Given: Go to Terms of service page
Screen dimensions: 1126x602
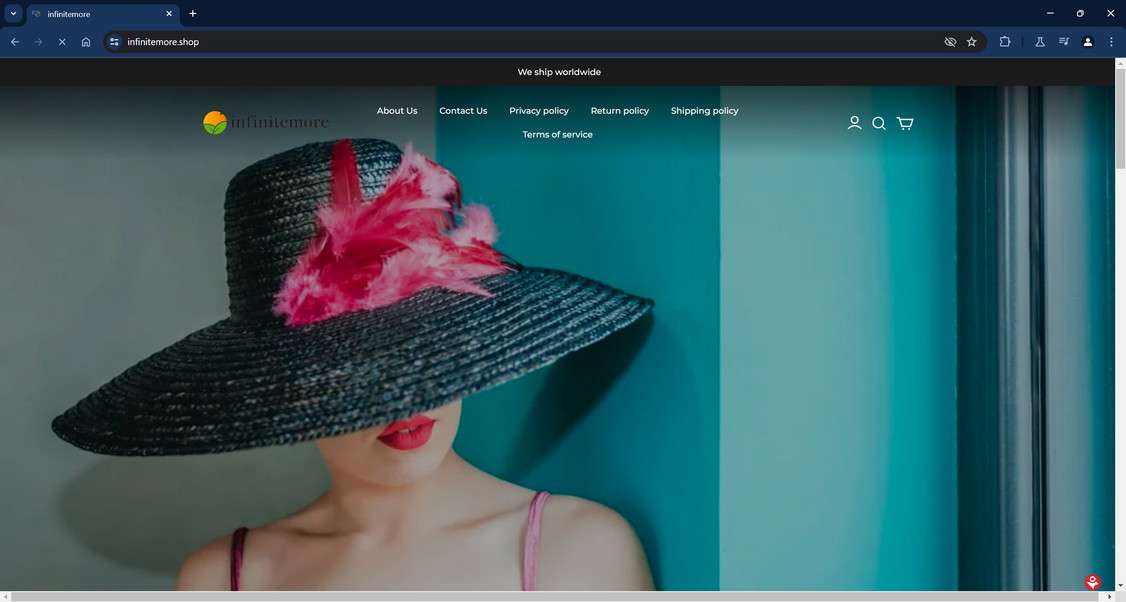Looking at the screenshot, I should (557, 135).
